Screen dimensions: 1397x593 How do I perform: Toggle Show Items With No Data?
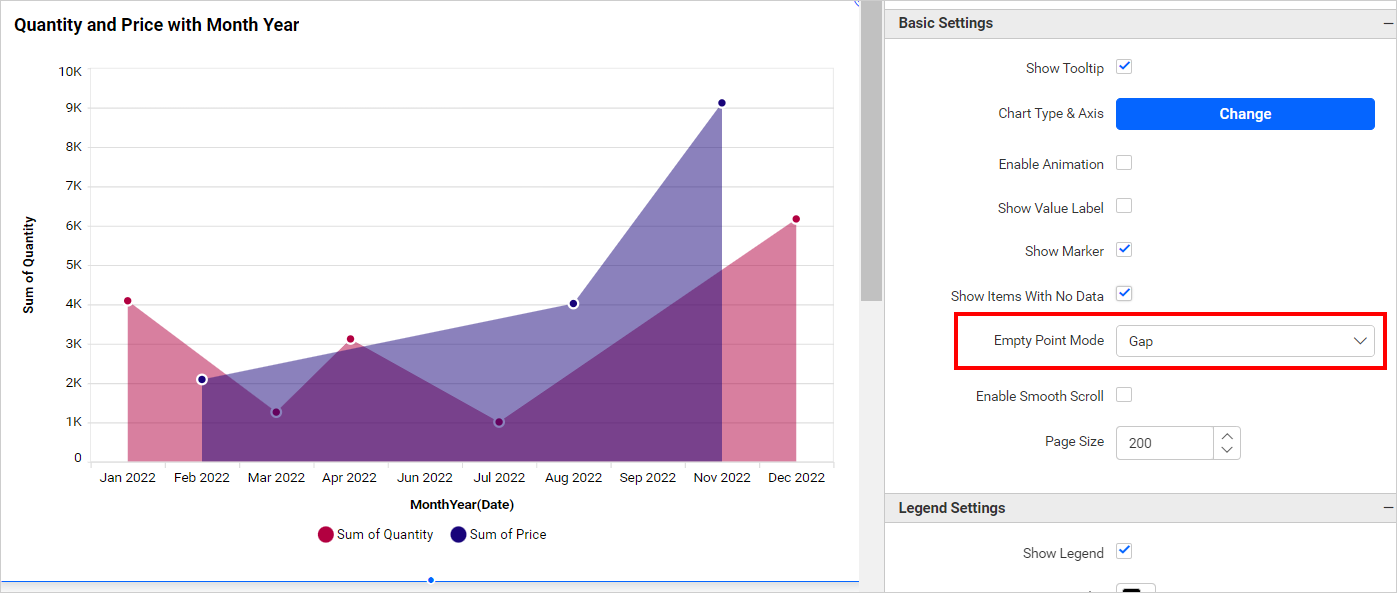click(x=1124, y=294)
